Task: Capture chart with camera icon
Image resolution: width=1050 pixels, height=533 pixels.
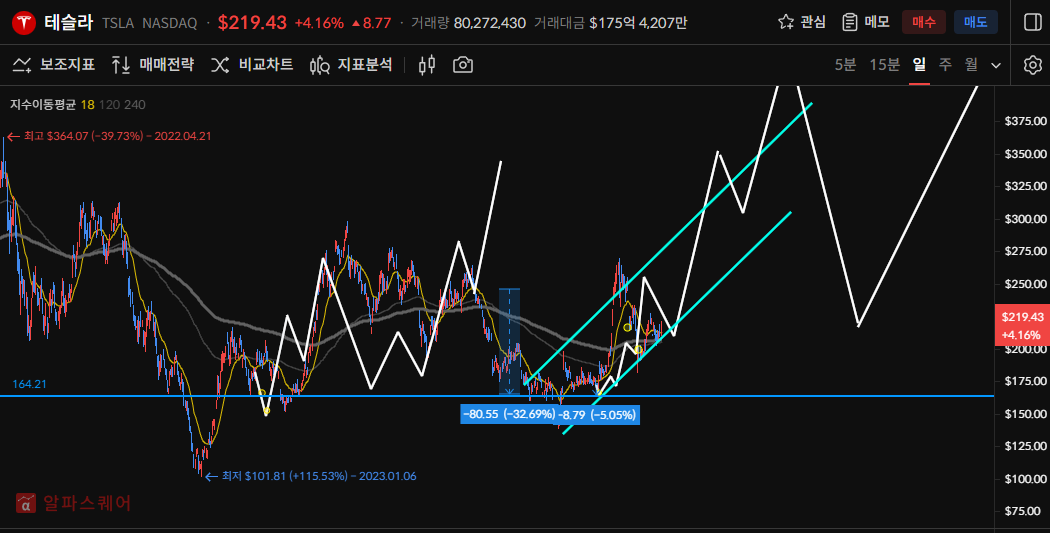Action: [463, 65]
